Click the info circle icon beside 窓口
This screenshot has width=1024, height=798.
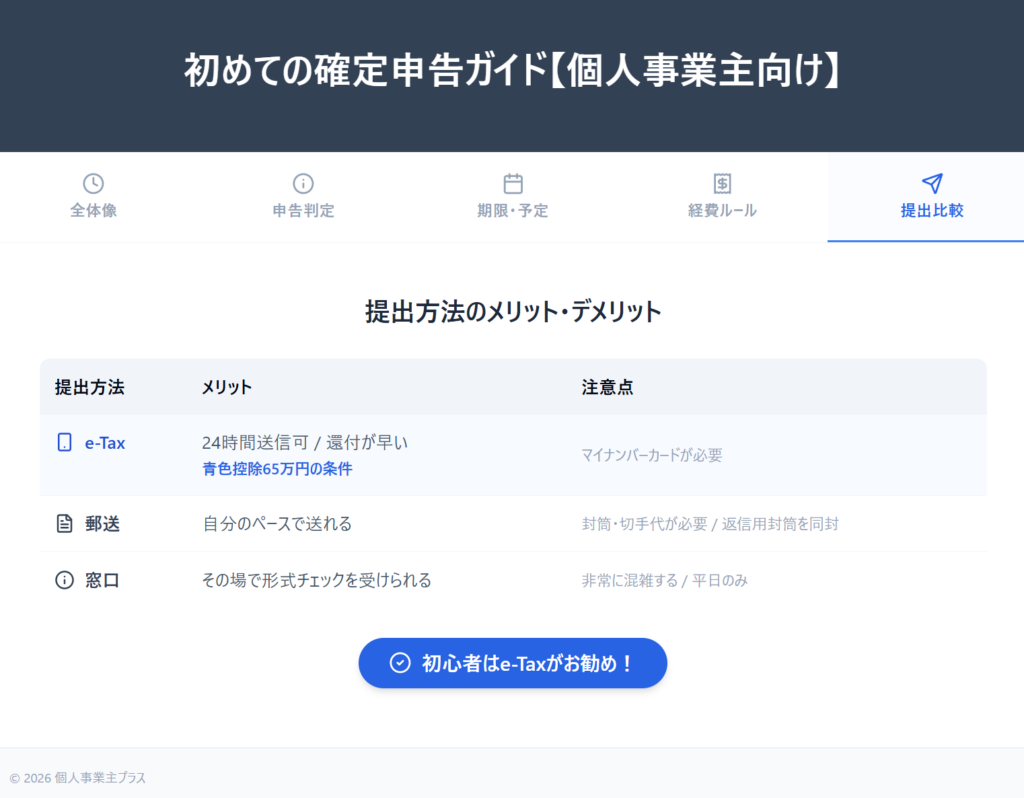point(62,579)
